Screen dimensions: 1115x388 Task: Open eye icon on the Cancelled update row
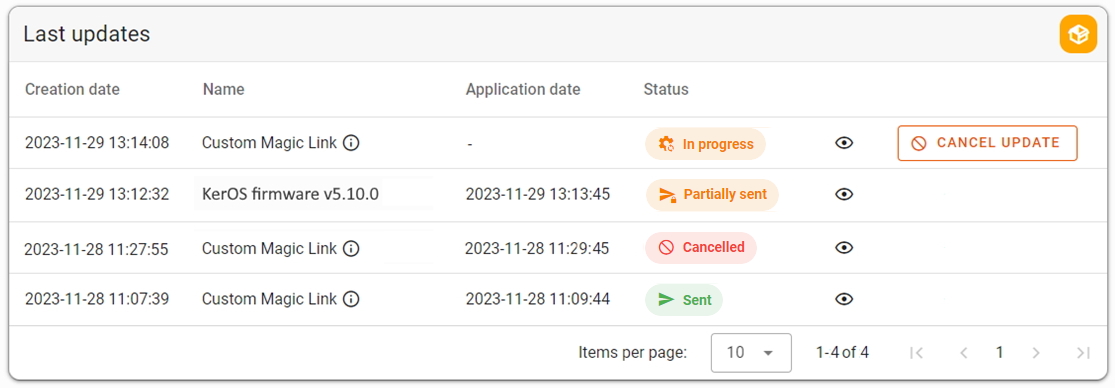pyautogui.click(x=844, y=247)
